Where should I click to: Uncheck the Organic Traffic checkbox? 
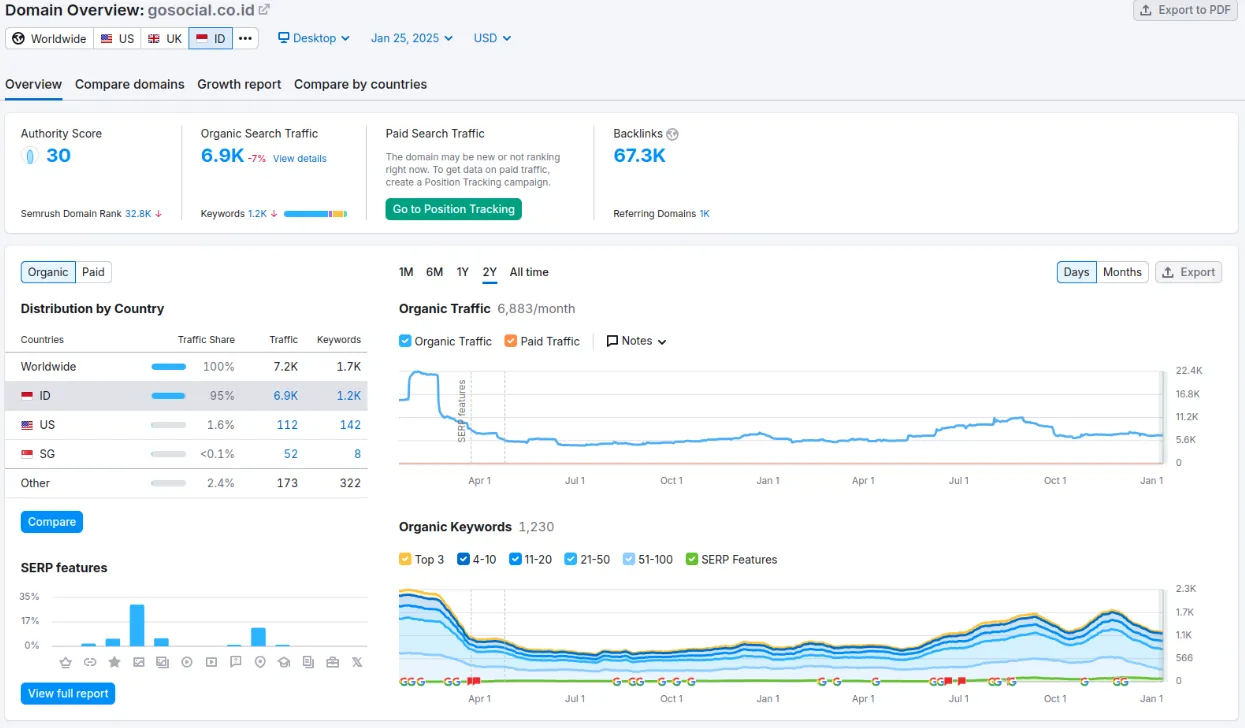point(405,341)
